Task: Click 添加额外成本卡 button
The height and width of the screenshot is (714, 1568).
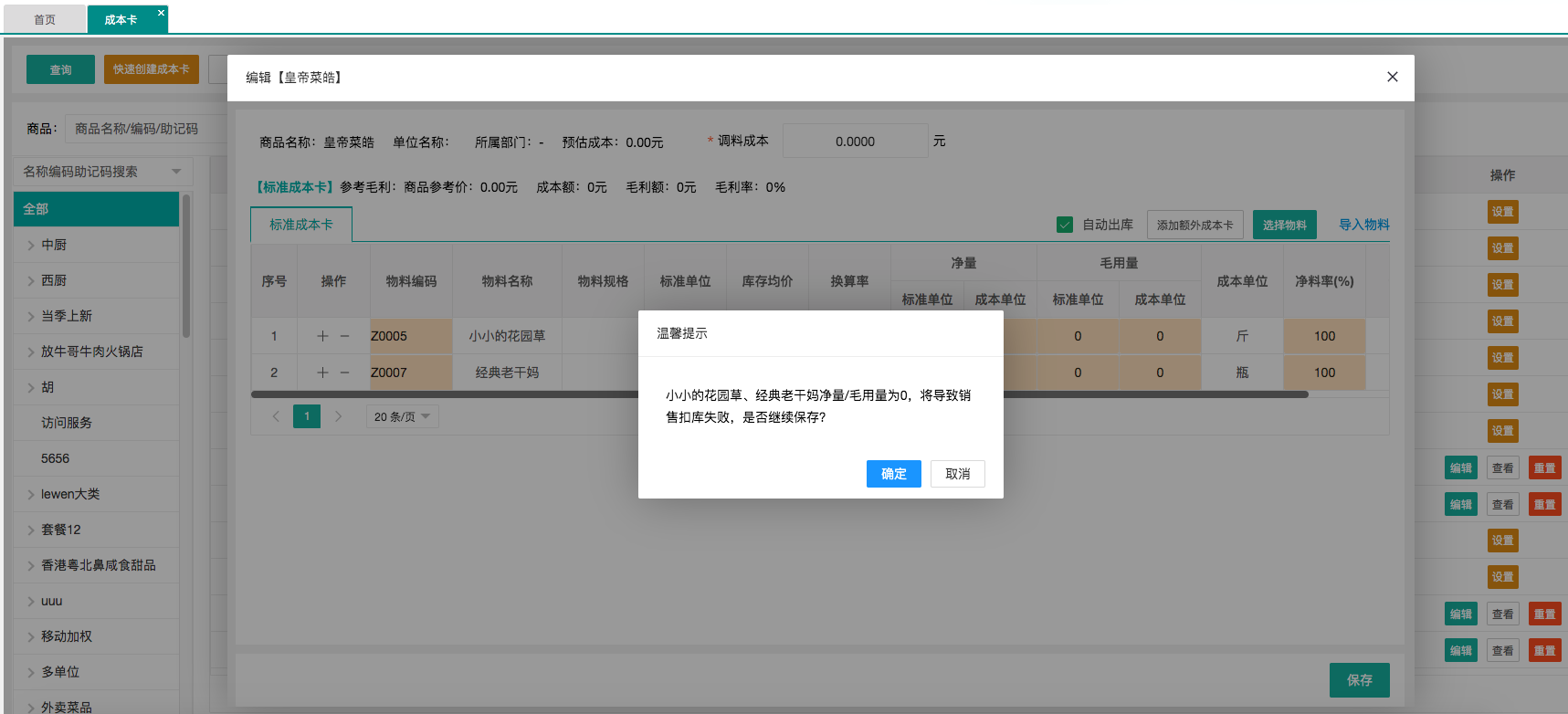Action: tap(1194, 225)
